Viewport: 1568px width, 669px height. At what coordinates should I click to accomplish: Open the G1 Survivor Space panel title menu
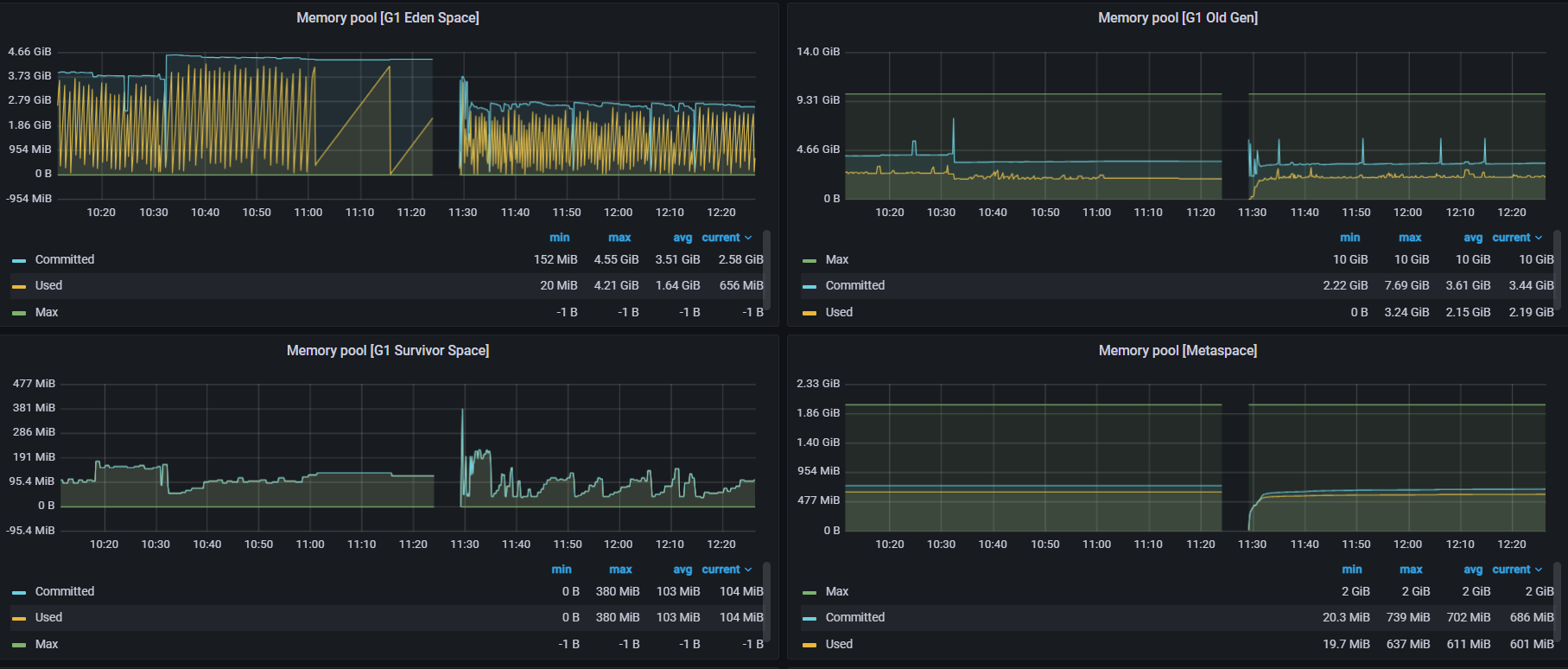388,350
